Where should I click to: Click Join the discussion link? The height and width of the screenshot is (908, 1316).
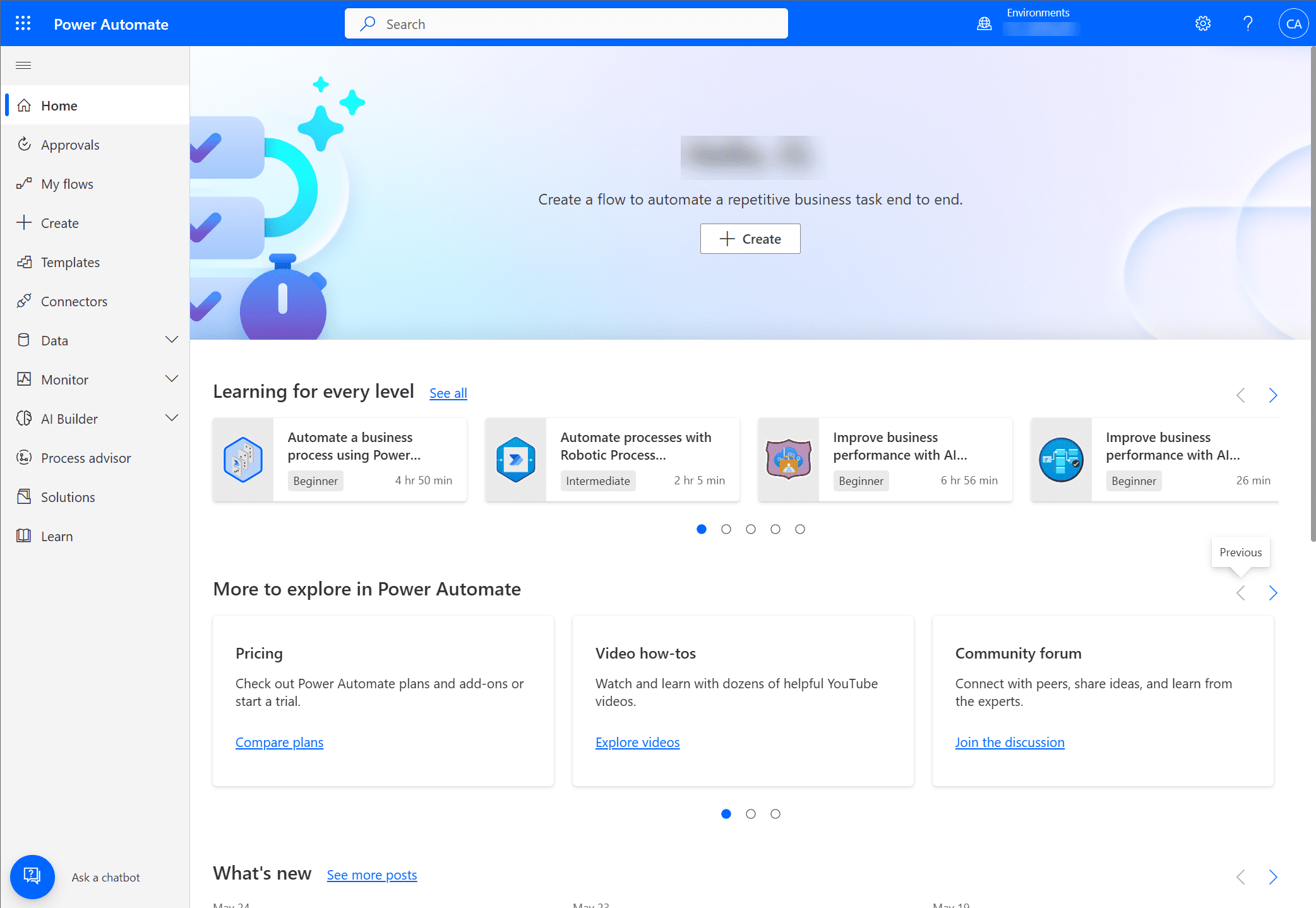[x=1010, y=742]
